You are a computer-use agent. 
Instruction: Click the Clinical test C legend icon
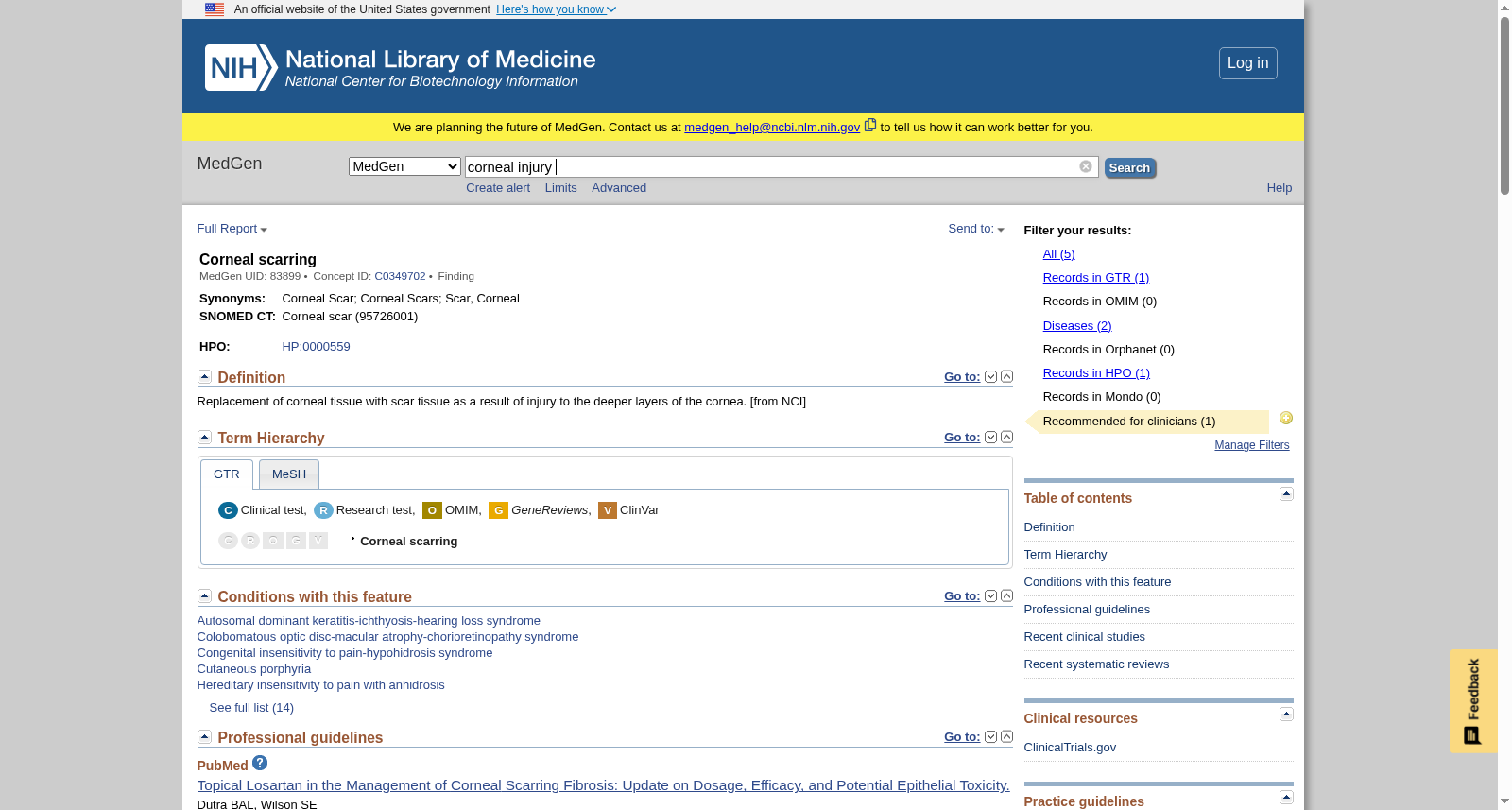pos(228,510)
